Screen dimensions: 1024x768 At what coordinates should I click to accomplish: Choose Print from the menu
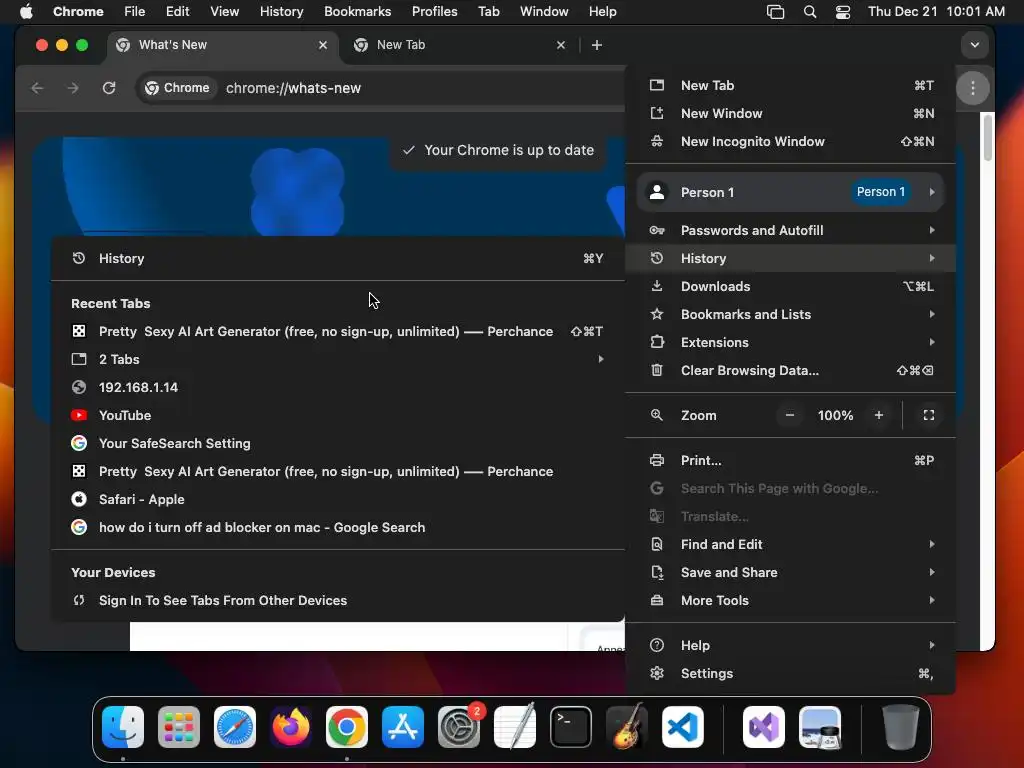(791, 461)
